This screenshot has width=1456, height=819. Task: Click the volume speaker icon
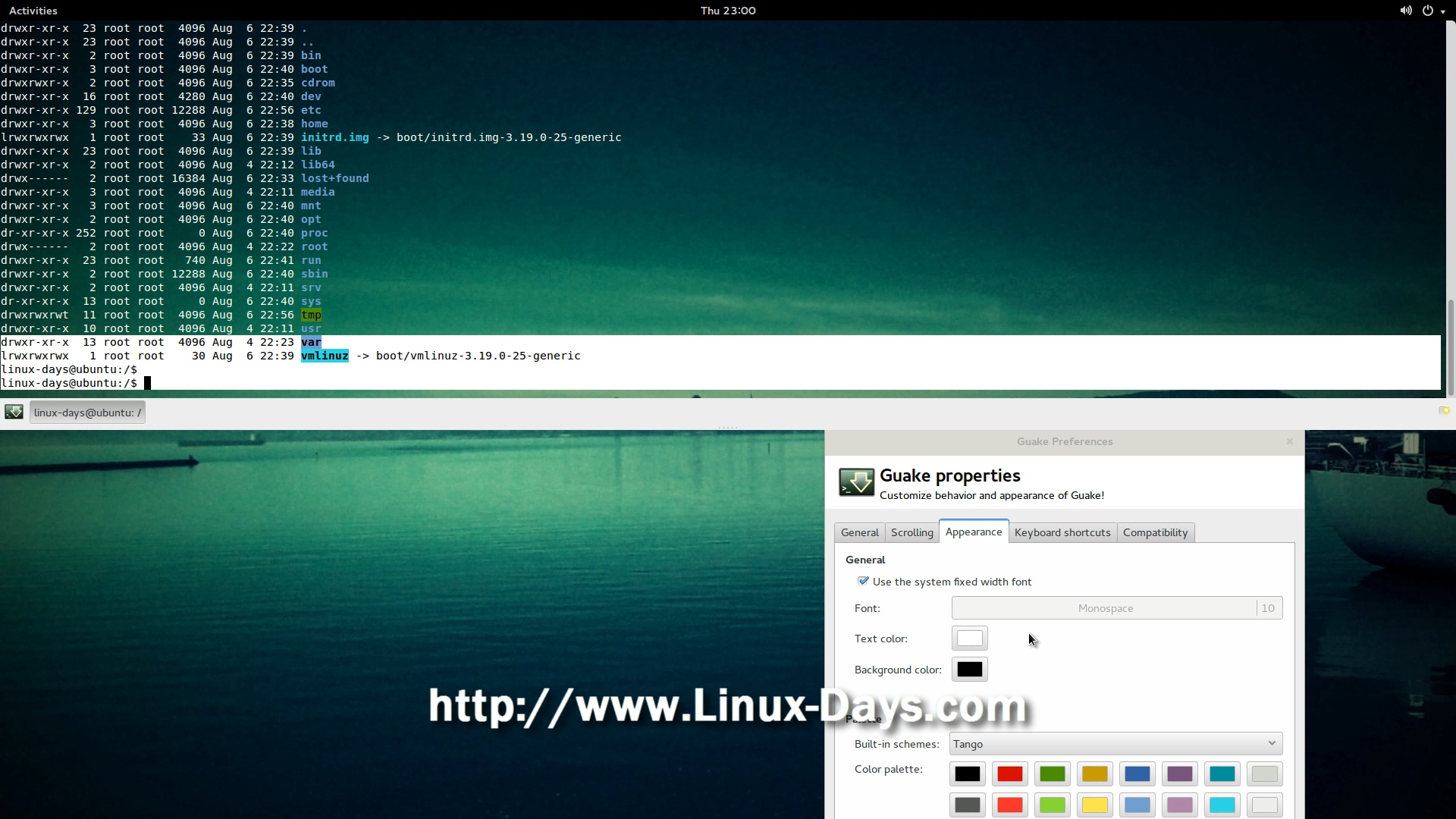[1406, 11]
